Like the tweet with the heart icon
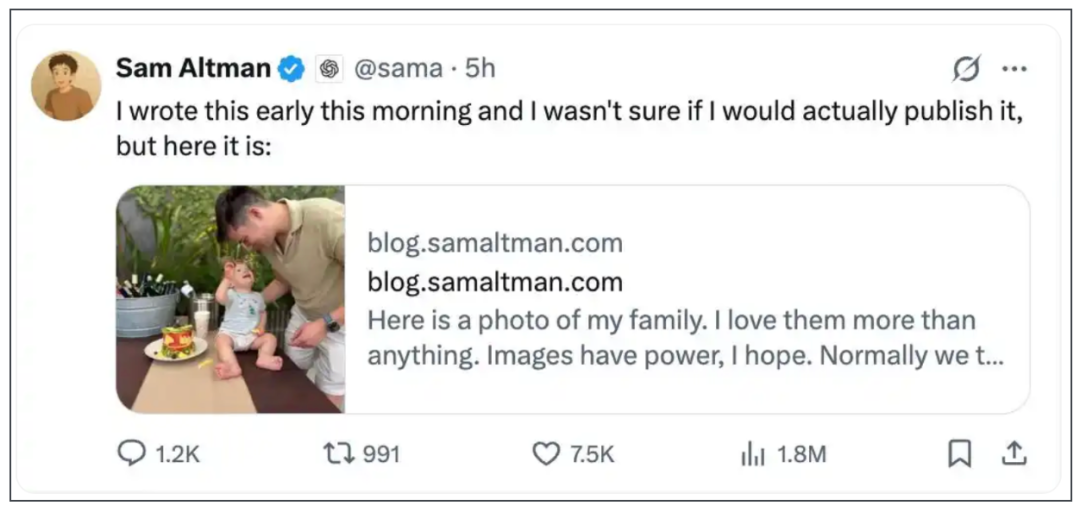Screen dimensions: 1080x512 [545, 454]
